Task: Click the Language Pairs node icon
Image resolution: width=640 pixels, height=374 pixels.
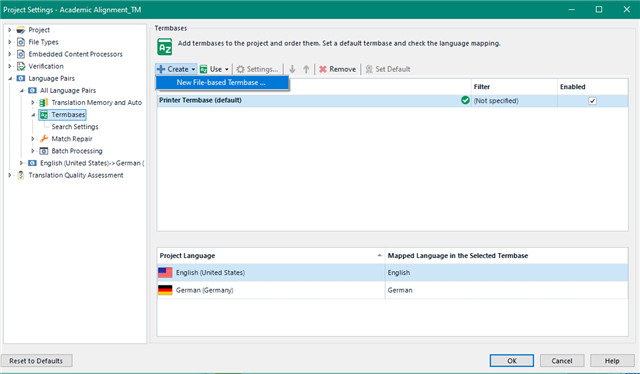Action: [20, 78]
